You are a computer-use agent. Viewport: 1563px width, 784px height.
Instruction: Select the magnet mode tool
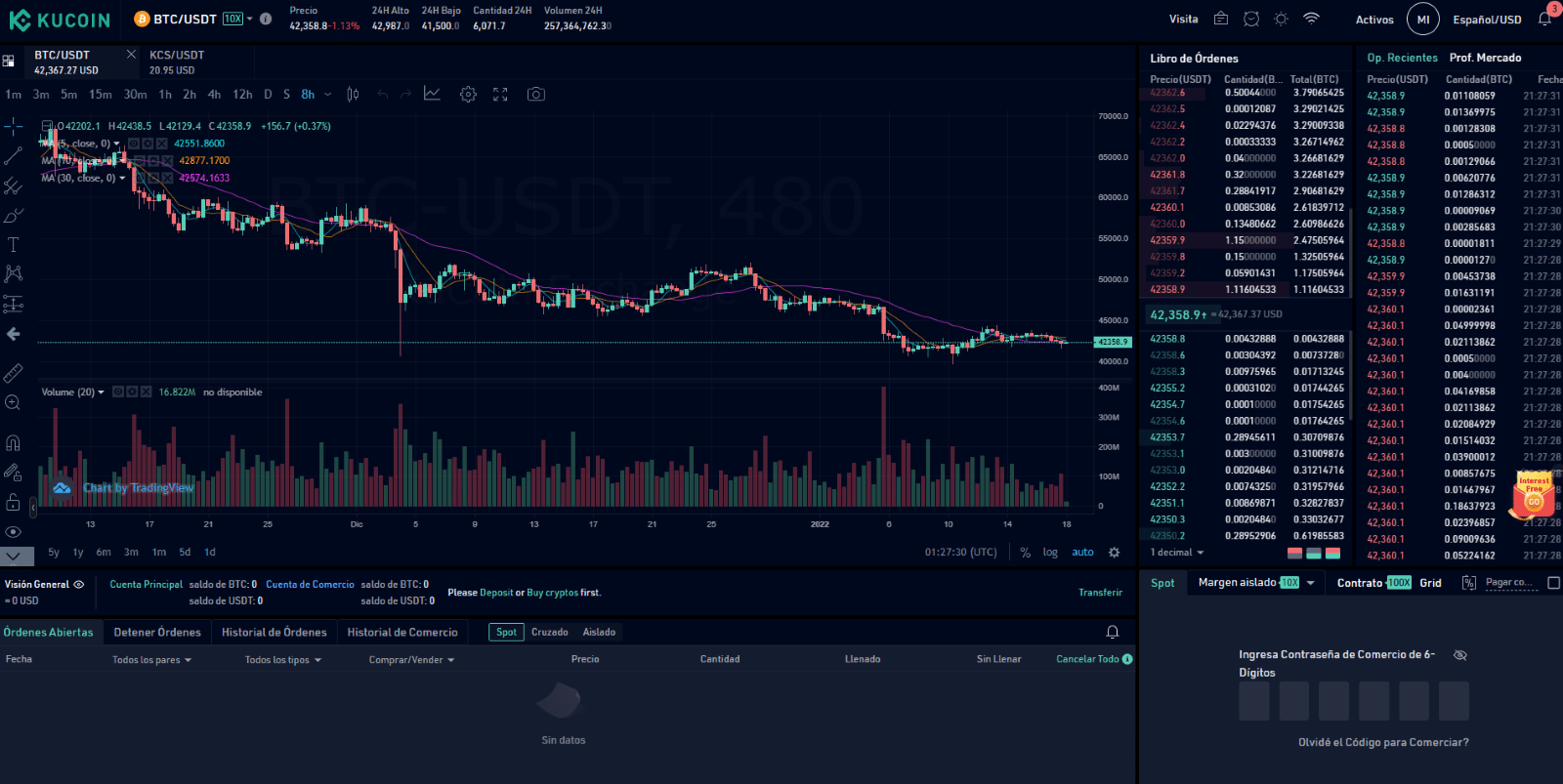[13, 442]
